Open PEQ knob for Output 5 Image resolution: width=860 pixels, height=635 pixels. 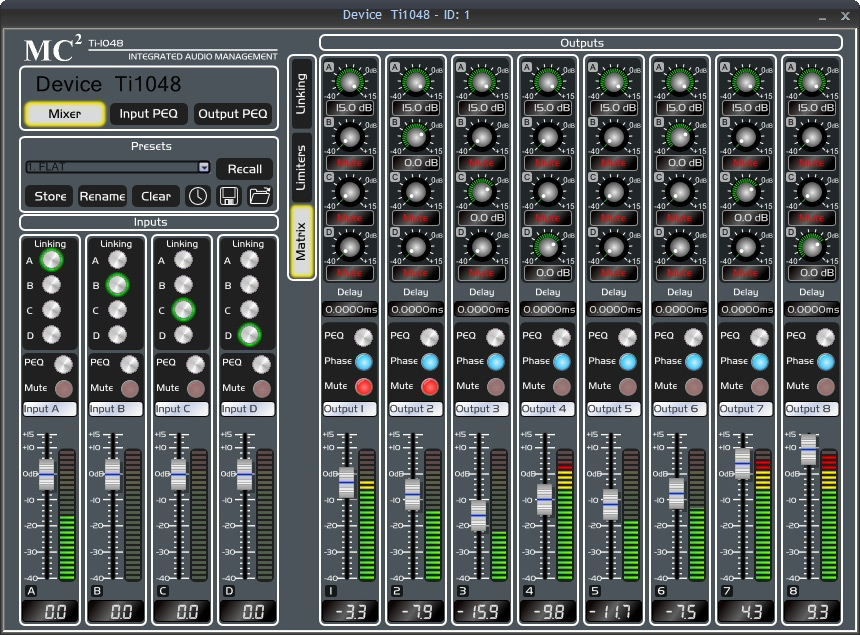click(628, 337)
